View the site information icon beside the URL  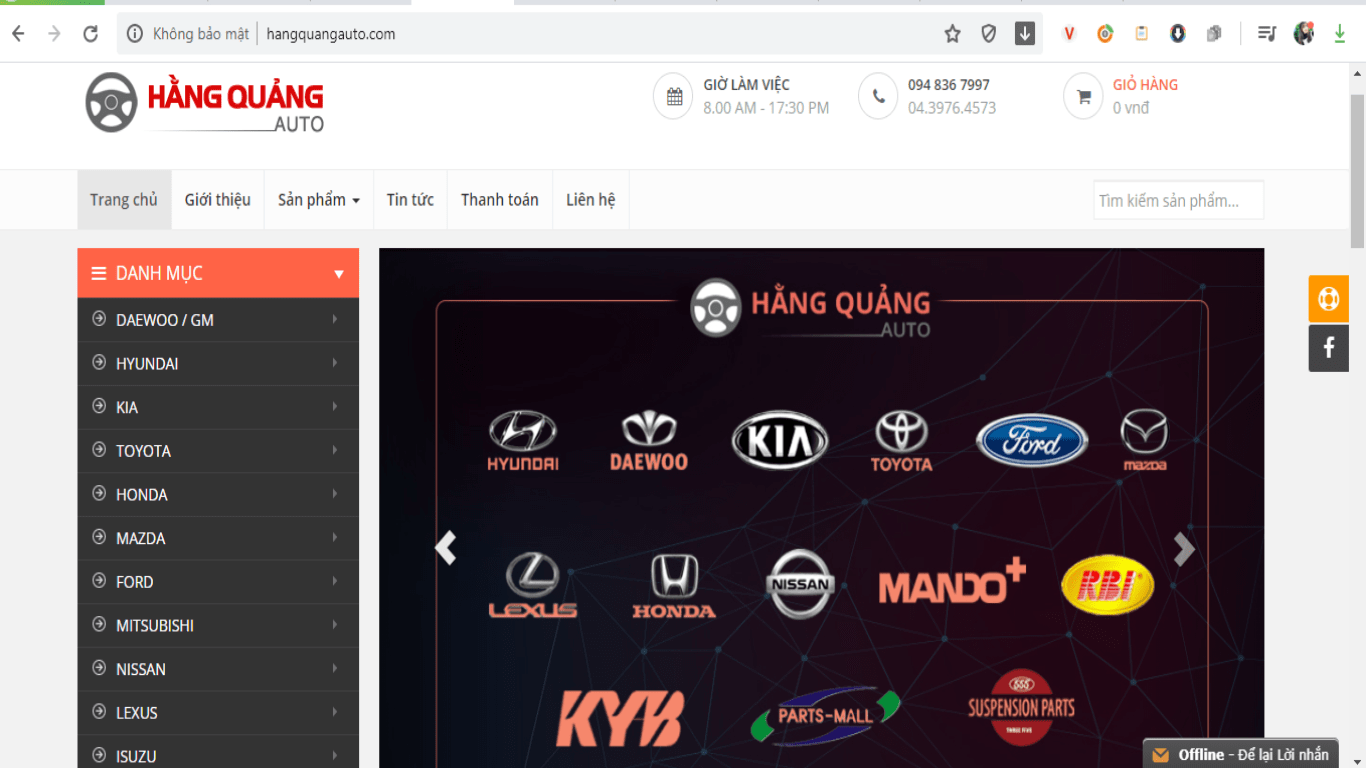click(135, 34)
